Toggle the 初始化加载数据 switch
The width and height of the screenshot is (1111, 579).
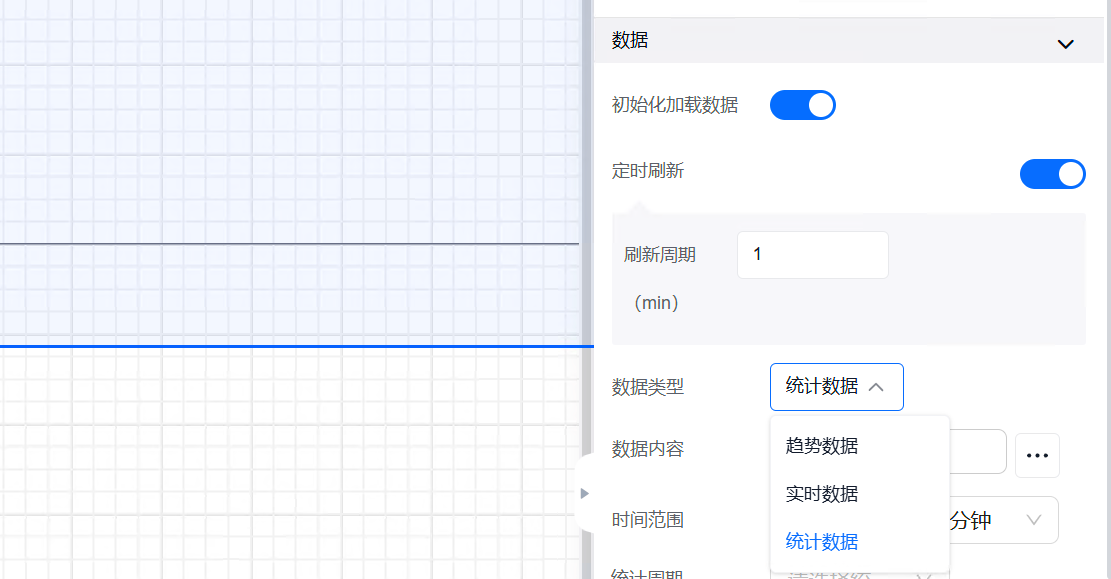coord(803,105)
